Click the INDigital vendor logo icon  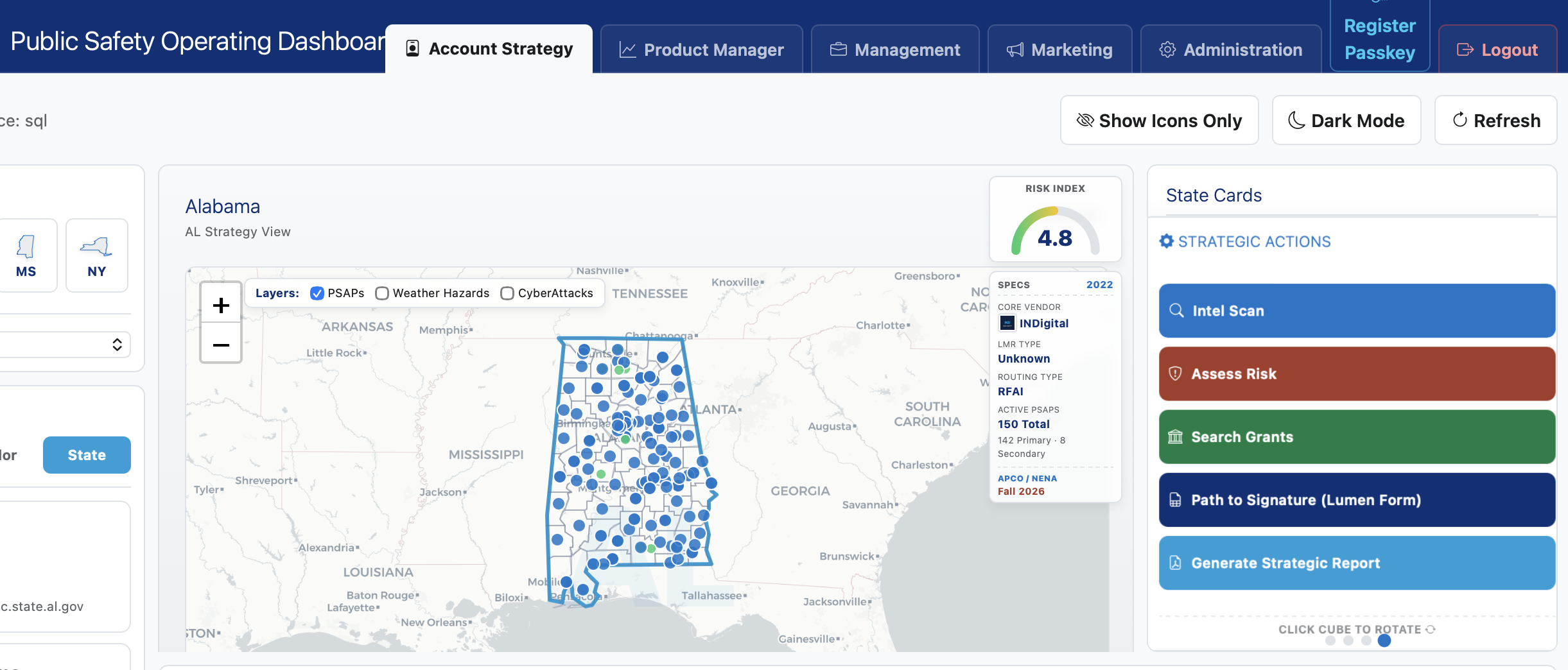coord(1007,323)
